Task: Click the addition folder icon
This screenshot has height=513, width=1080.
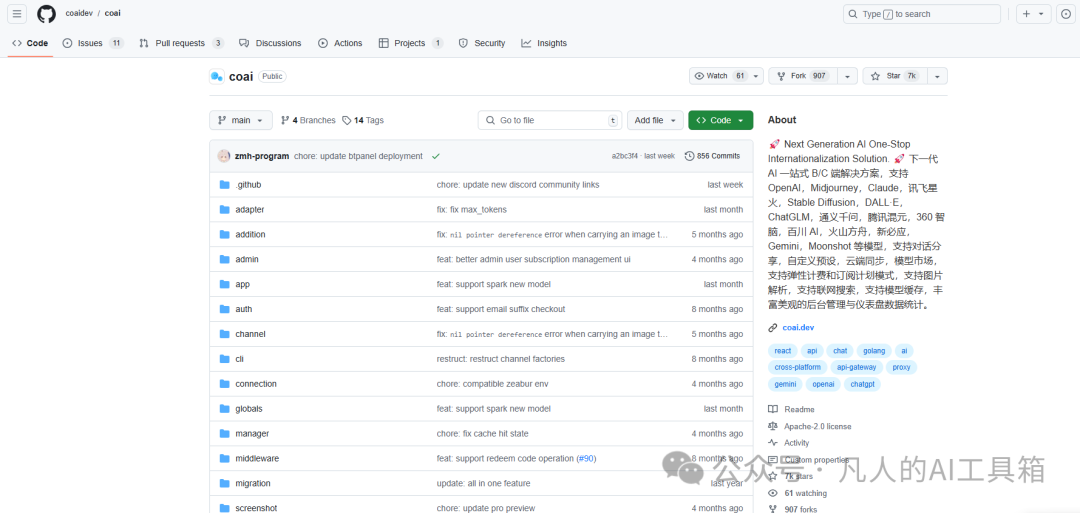Action: pyautogui.click(x=224, y=234)
